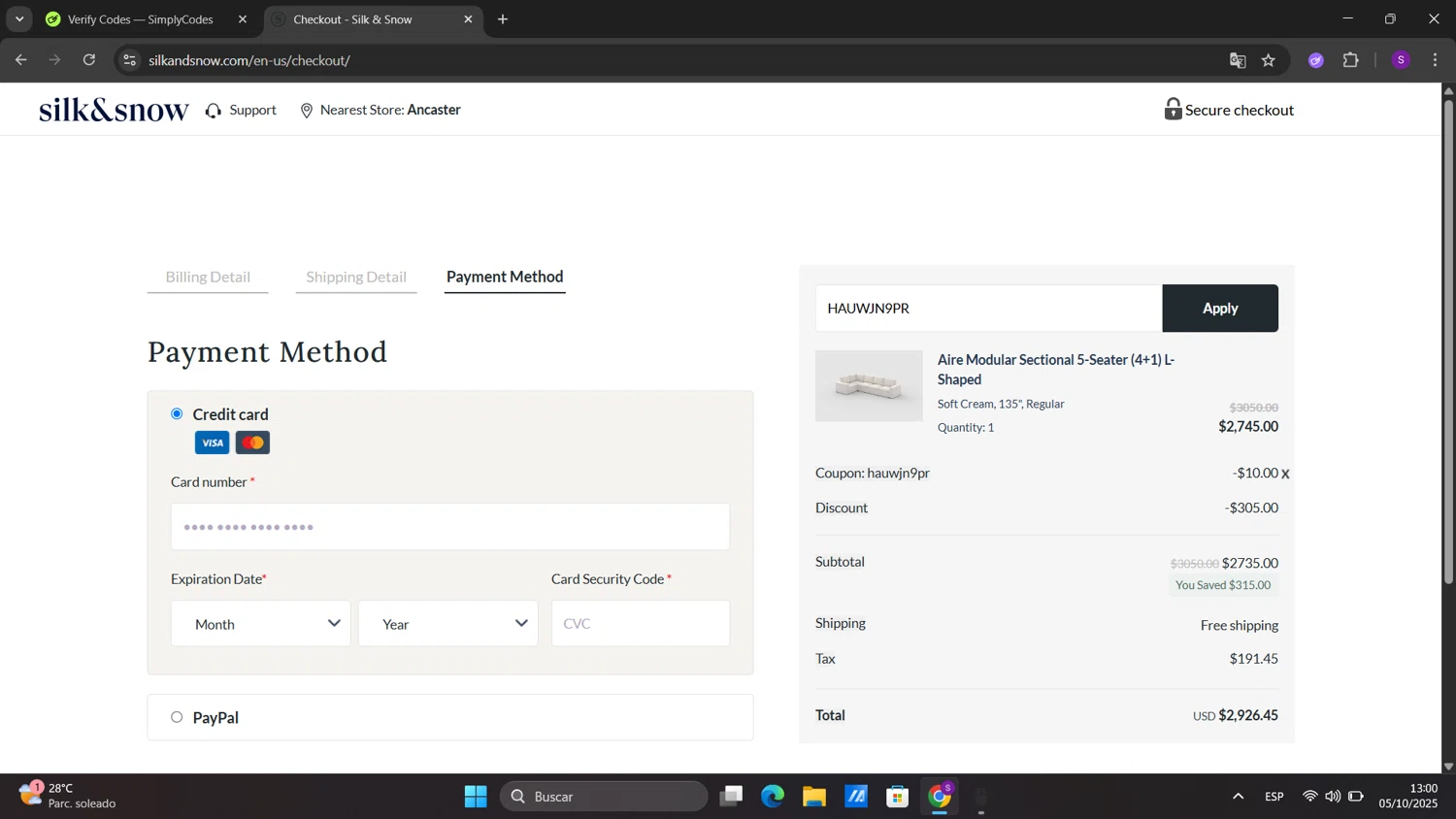This screenshot has width=1456, height=819.
Task: Go back to previous page
Action: pyautogui.click(x=21, y=60)
